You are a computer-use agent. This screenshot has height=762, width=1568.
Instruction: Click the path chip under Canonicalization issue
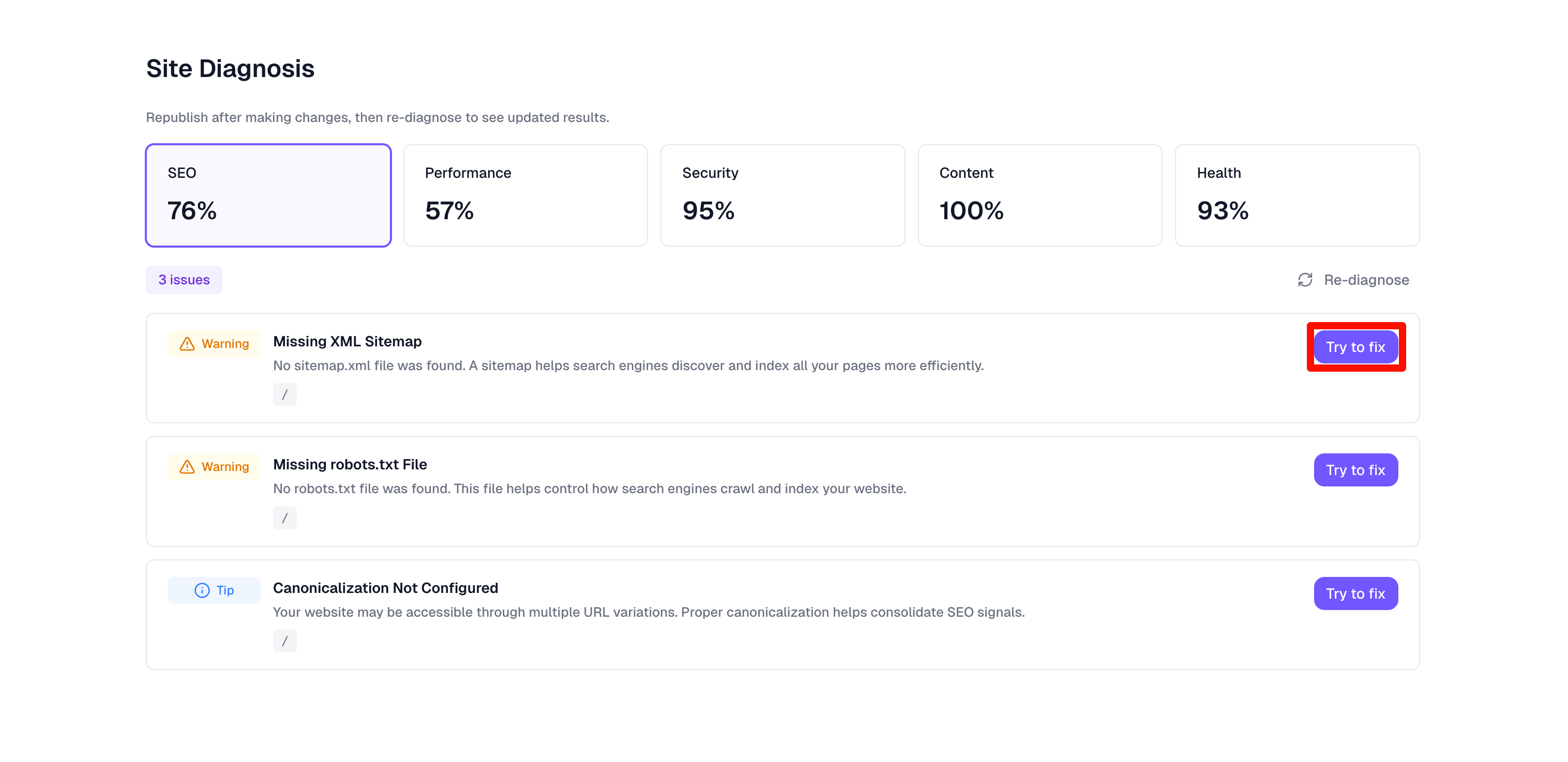click(x=284, y=641)
